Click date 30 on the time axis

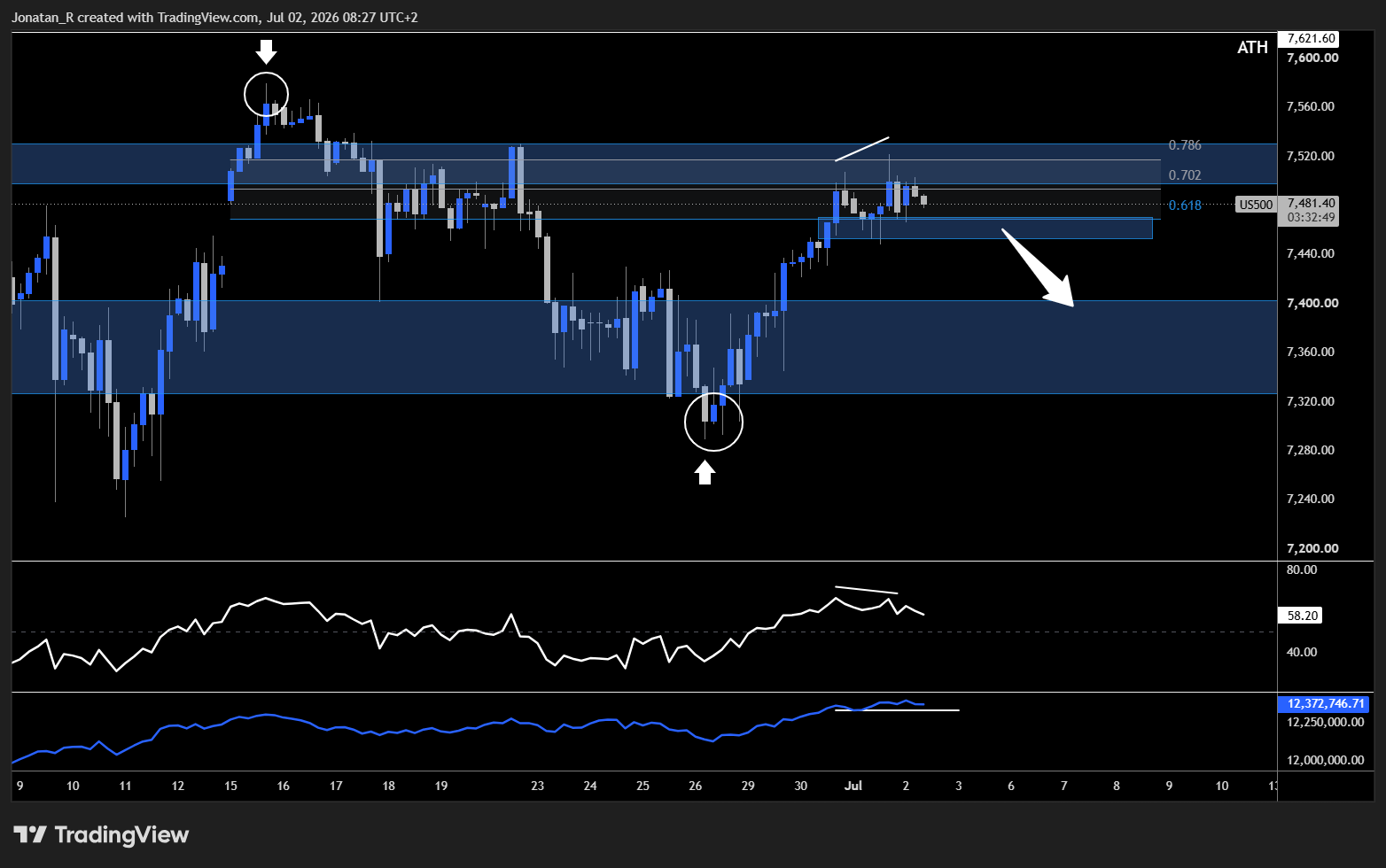point(801,786)
